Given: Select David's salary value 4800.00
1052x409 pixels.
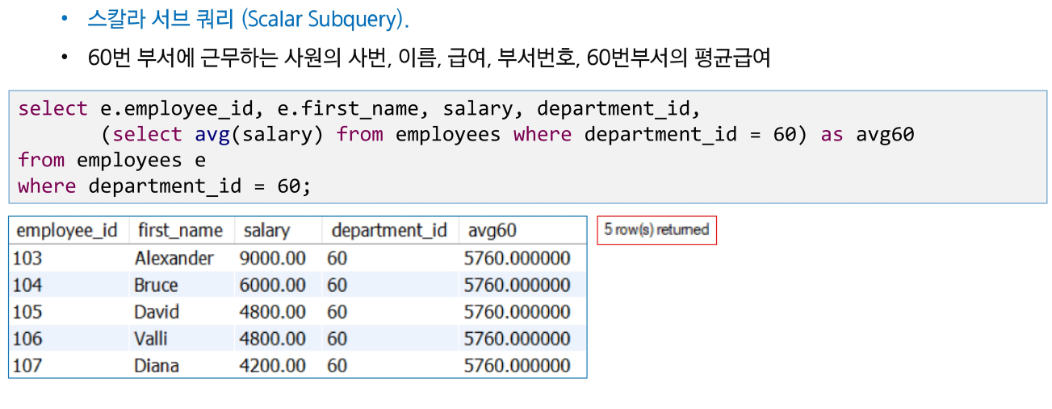Looking at the screenshot, I should 272,312.
